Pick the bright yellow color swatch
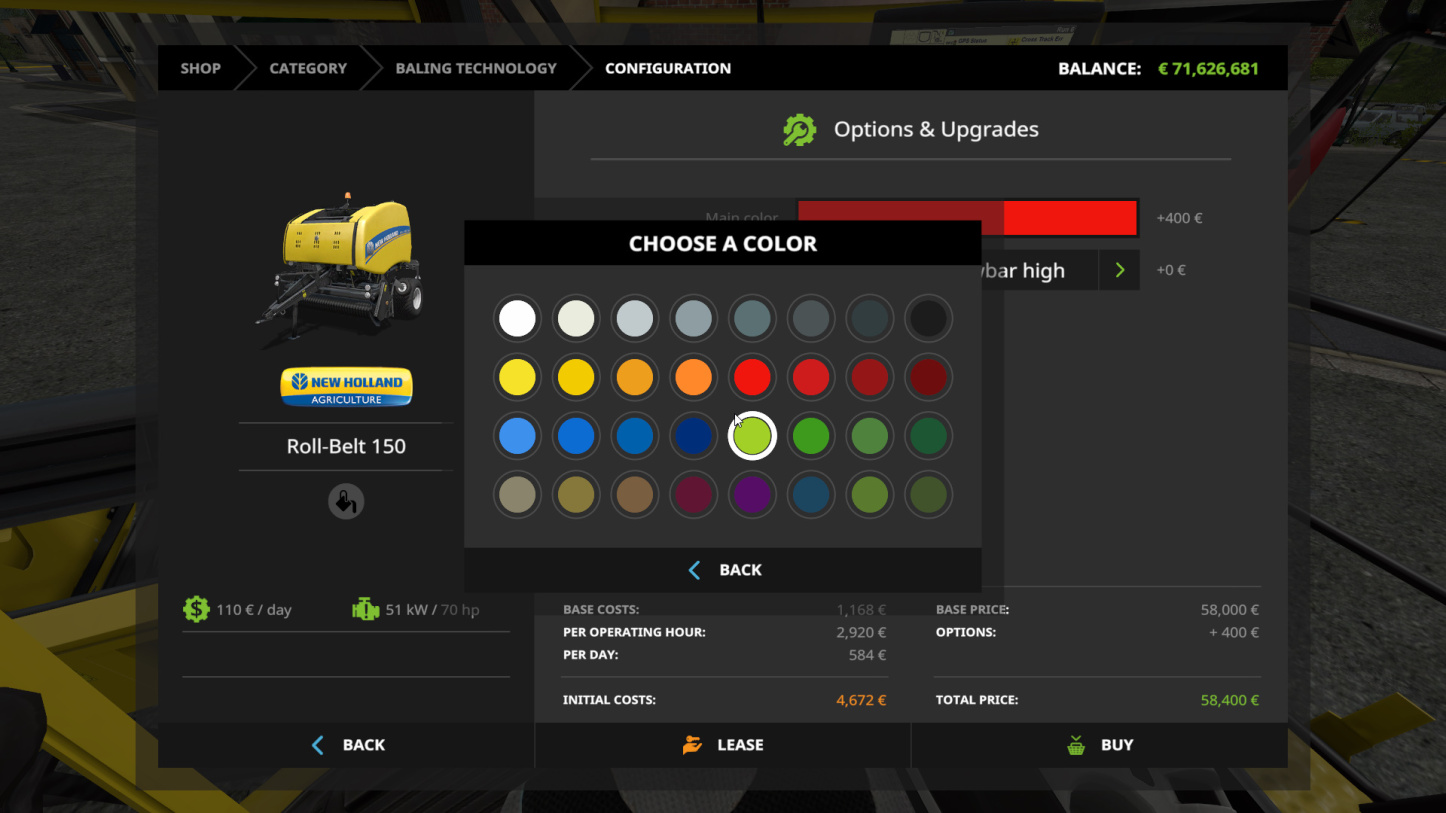The width and height of the screenshot is (1446, 813). pyautogui.click(x=517, y=378)
